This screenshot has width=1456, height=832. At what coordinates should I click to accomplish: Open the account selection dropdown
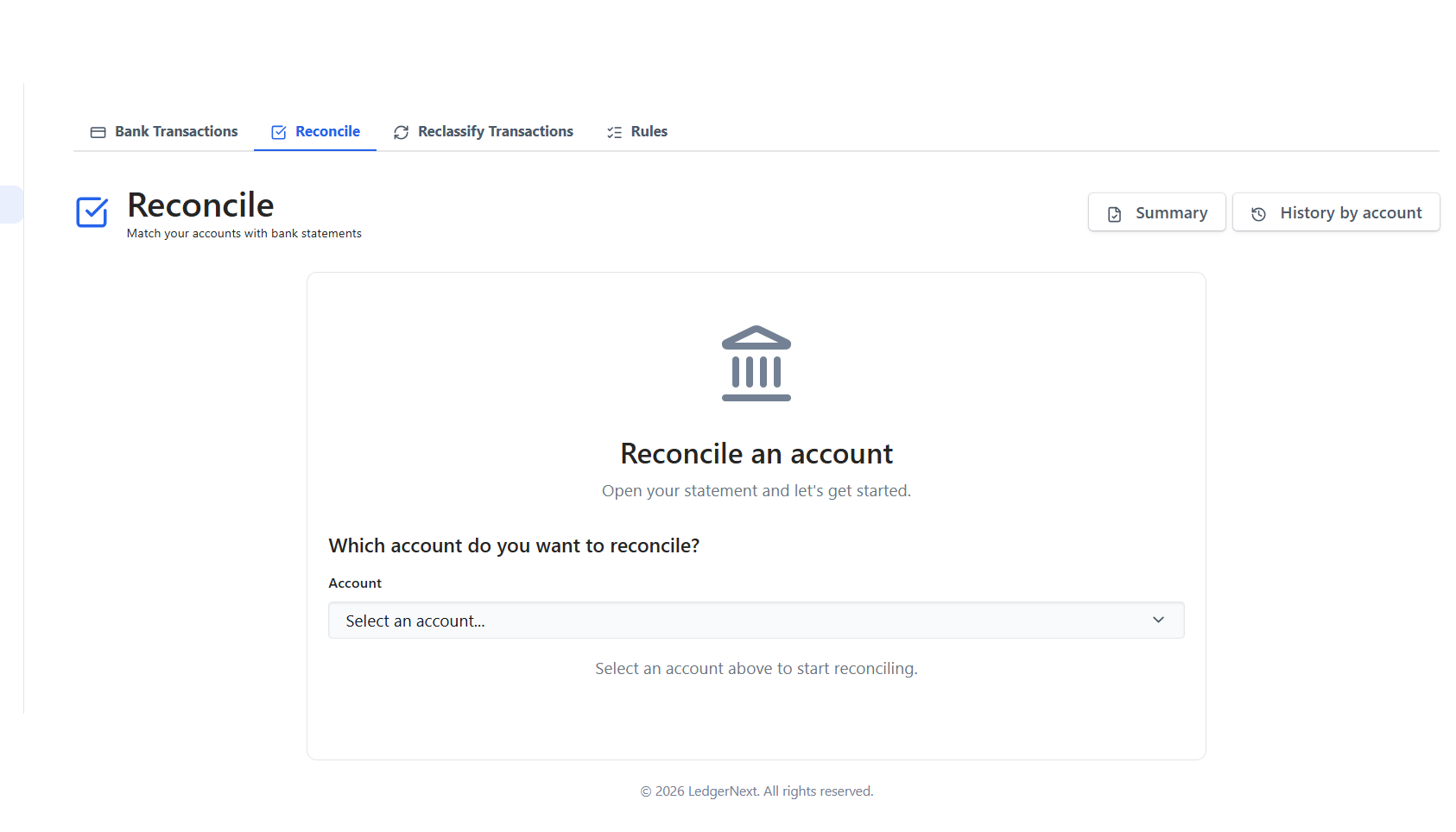click(x=756, y=620)
